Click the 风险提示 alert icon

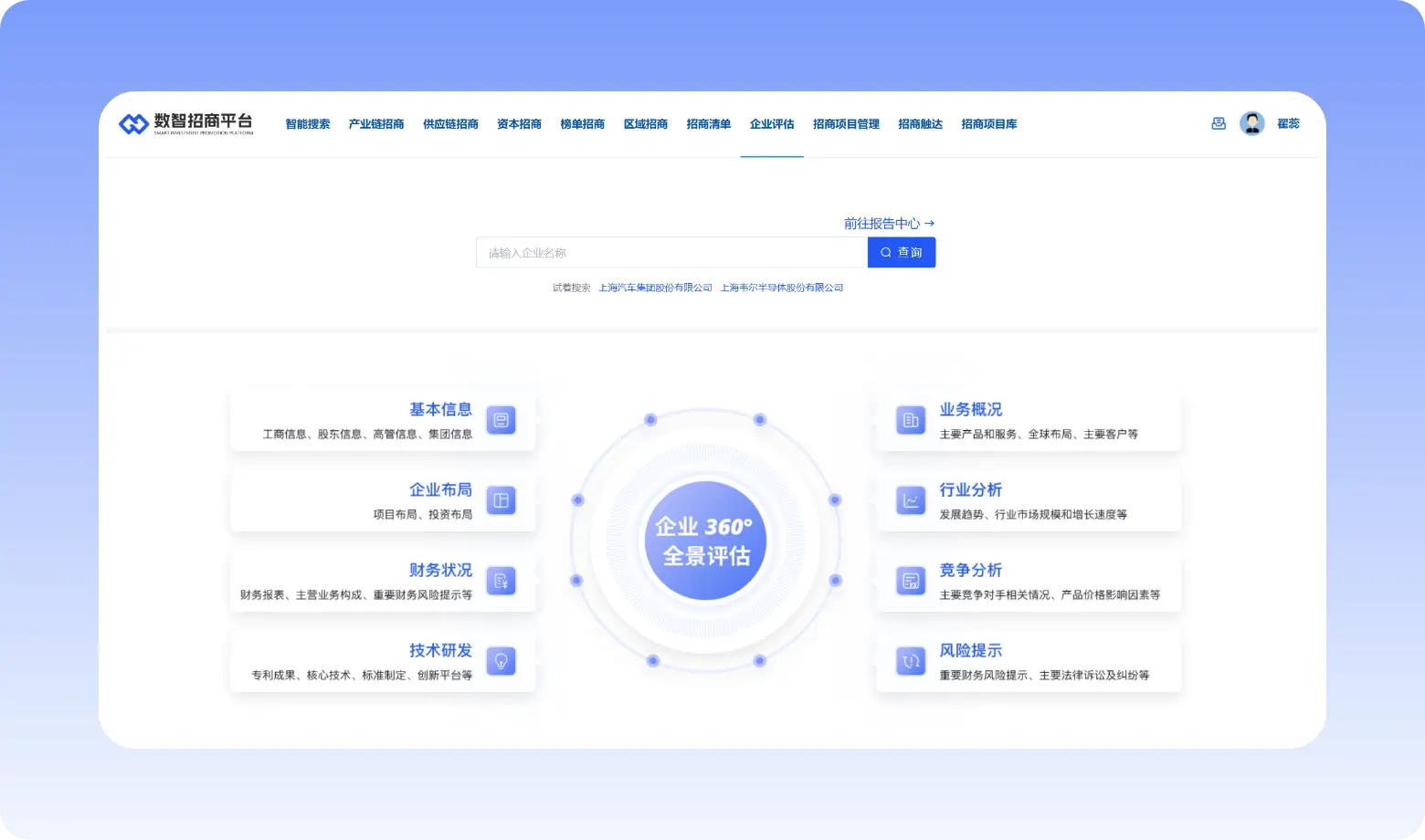coord(910,661)
